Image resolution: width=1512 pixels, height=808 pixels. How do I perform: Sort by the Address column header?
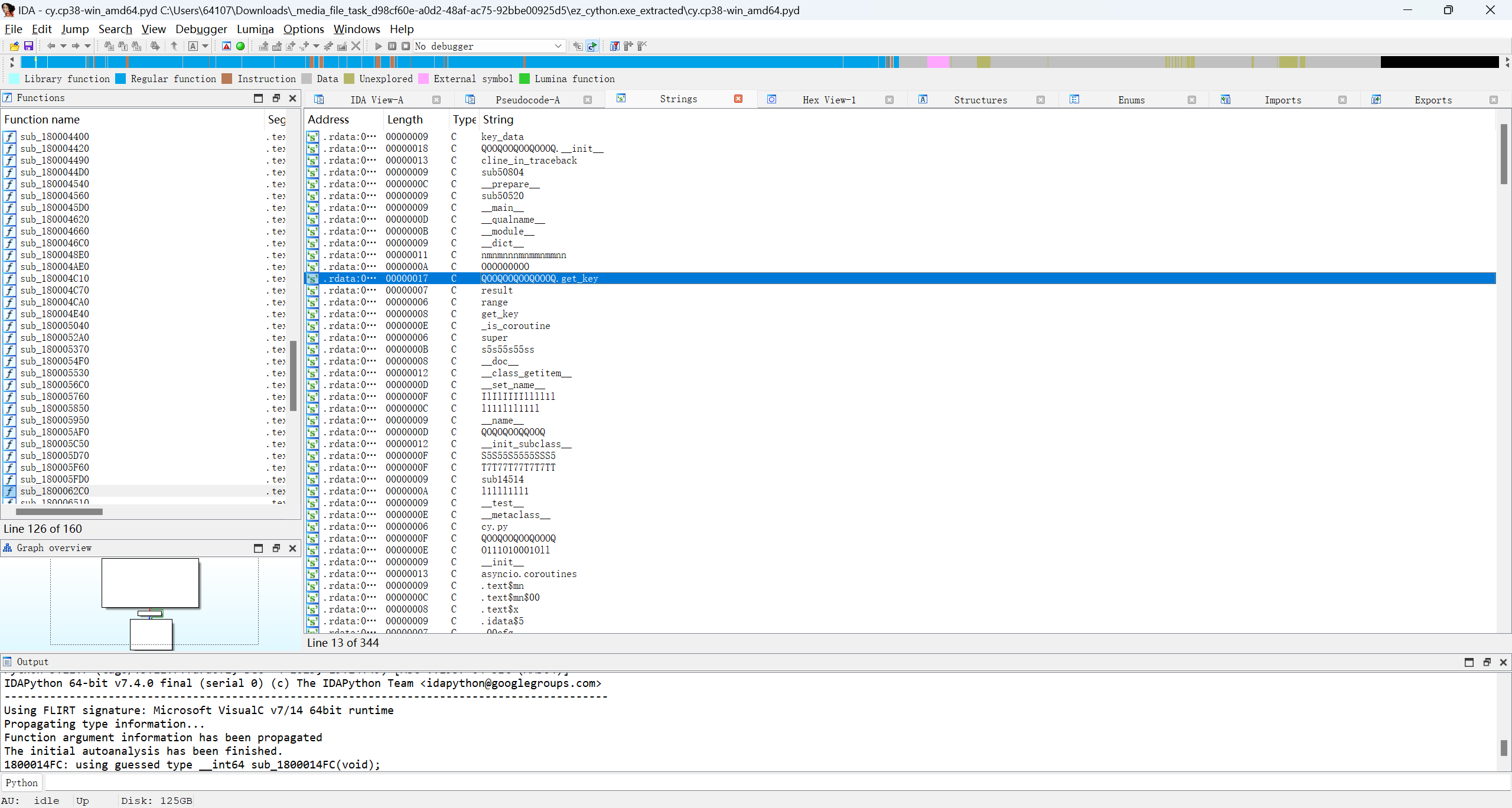click(344, 119)
